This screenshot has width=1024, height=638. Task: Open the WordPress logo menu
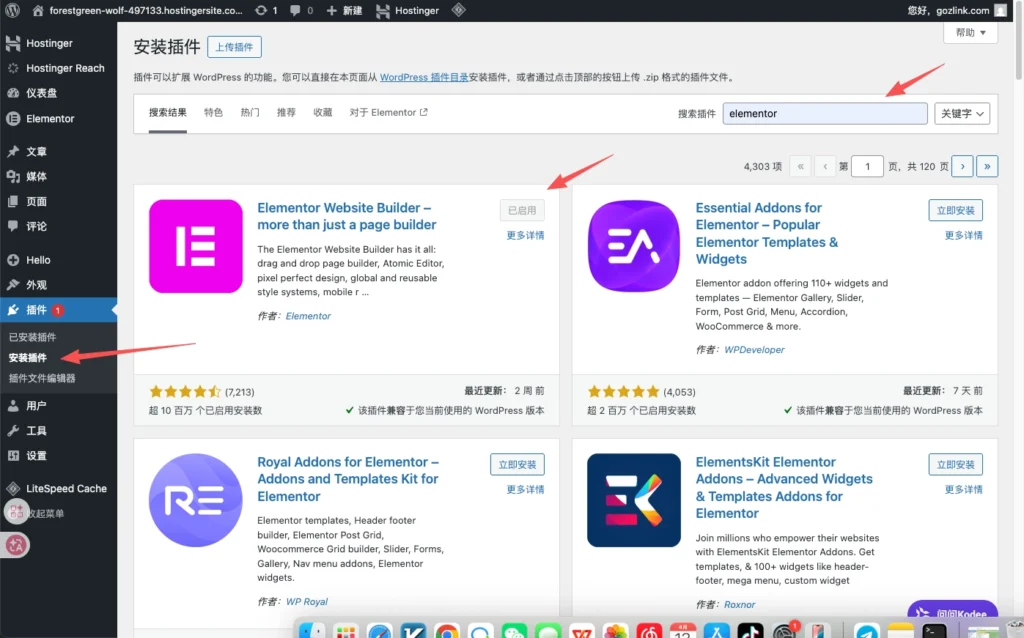pos(12,10)
